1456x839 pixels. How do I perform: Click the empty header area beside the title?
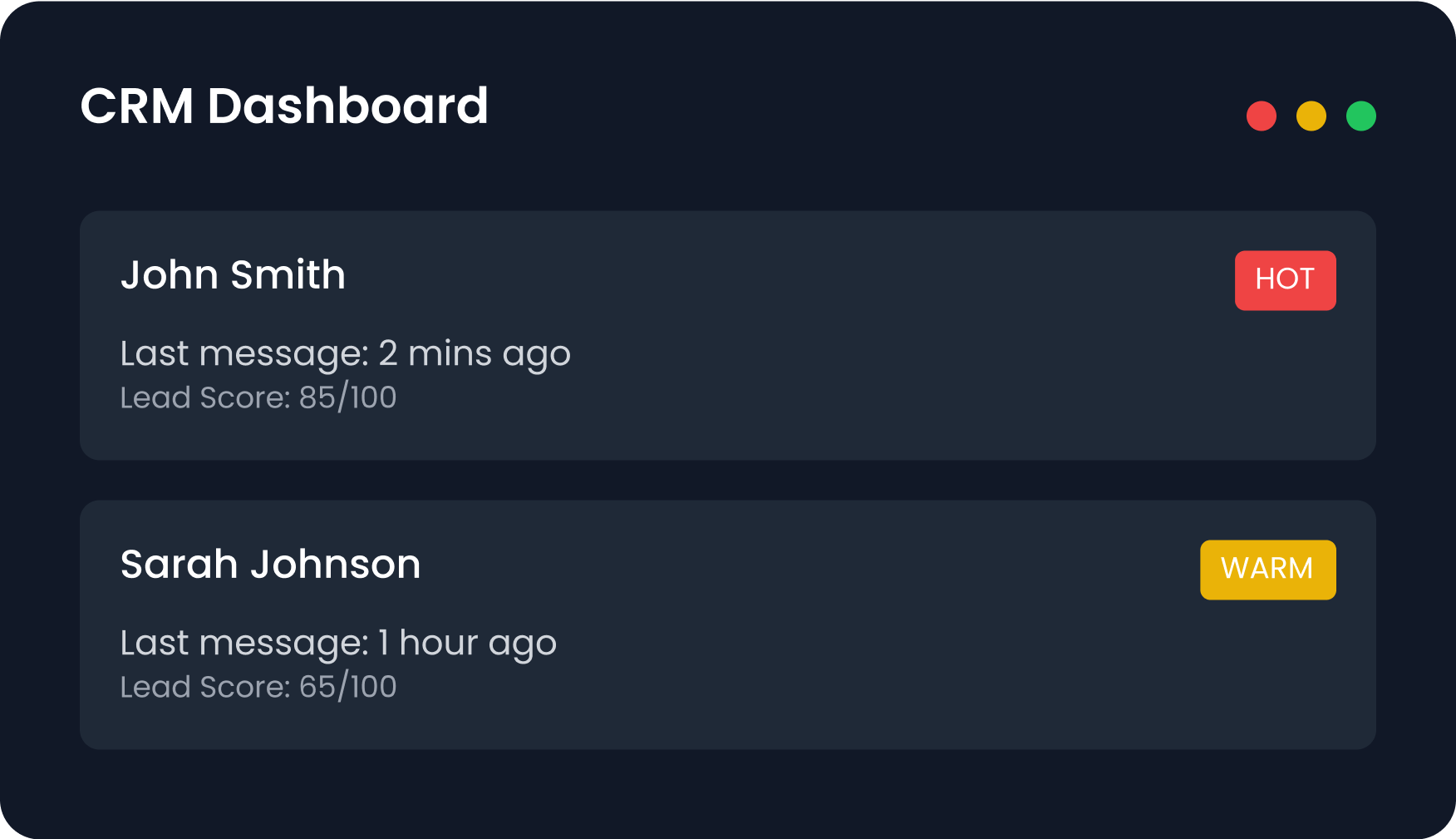[831, 108]
